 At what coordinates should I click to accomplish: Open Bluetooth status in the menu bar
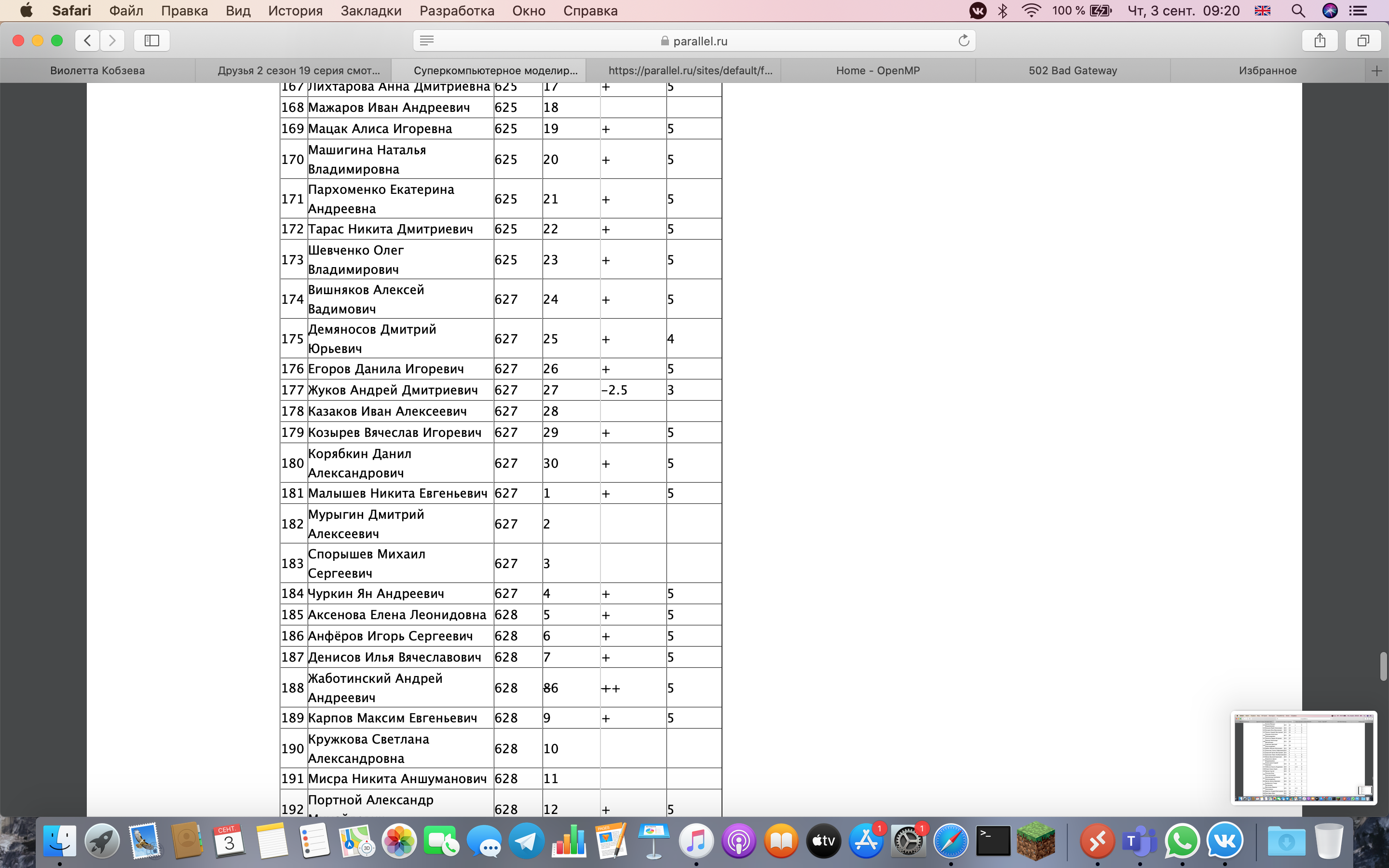tap(1003, 10)
